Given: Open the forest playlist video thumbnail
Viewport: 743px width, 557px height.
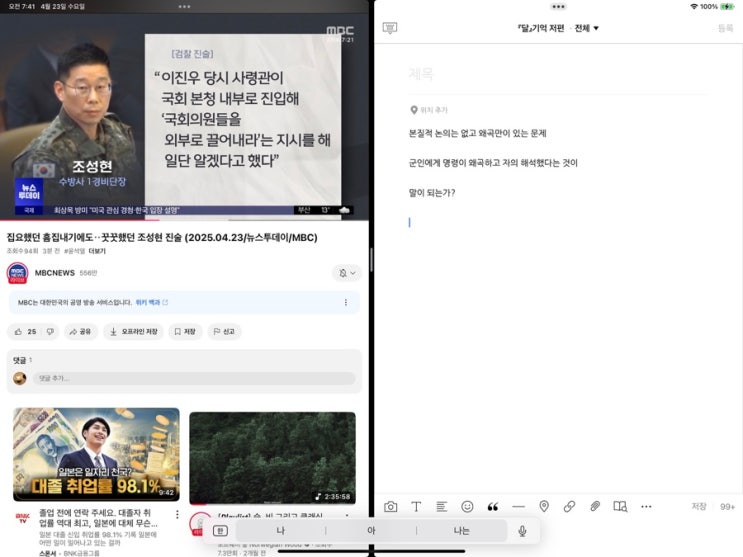Looking at the screenshot, I should (272, 458).
